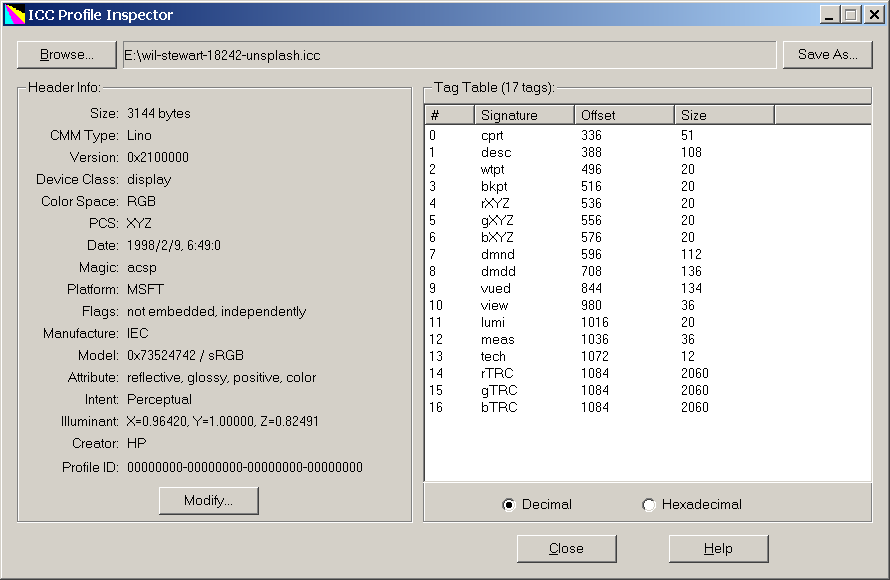Select the rTRC tag row
Screen dimensions: 890x580
click(x=498, y=374)
